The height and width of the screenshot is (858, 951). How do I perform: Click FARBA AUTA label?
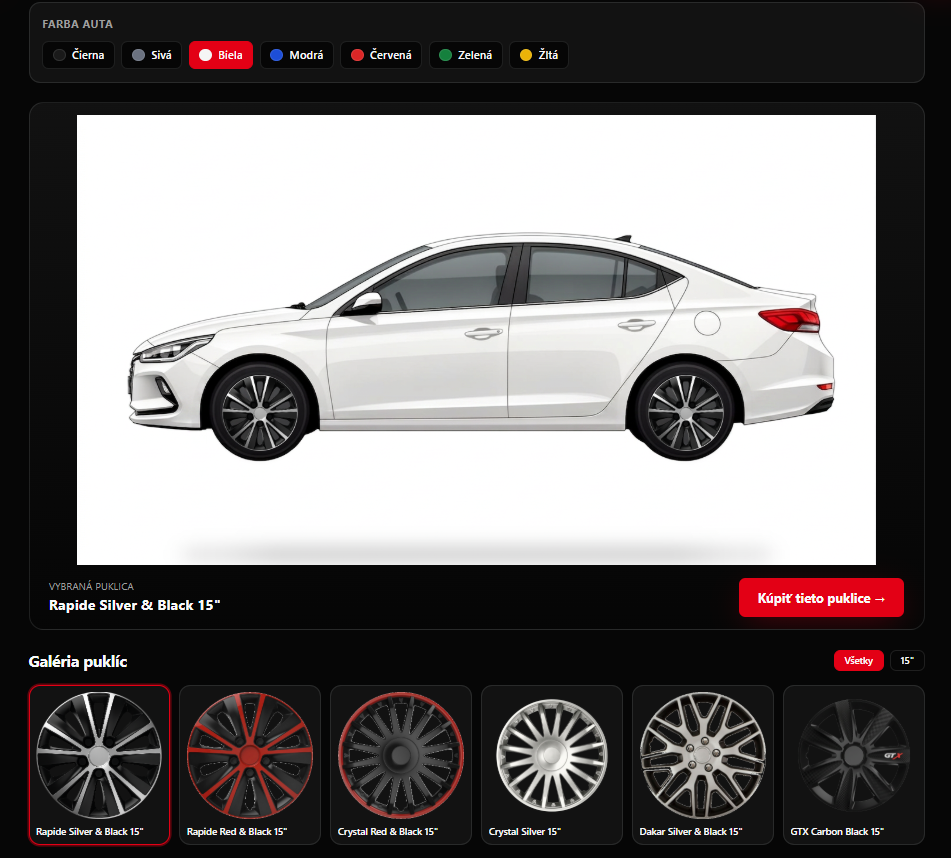tap(78, 24)
